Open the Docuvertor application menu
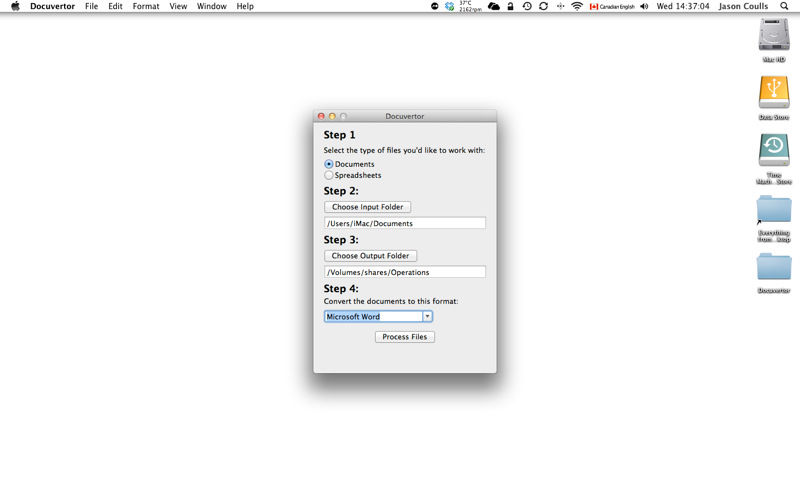This screenshot has width=800, height=500. tap(53, 6)
